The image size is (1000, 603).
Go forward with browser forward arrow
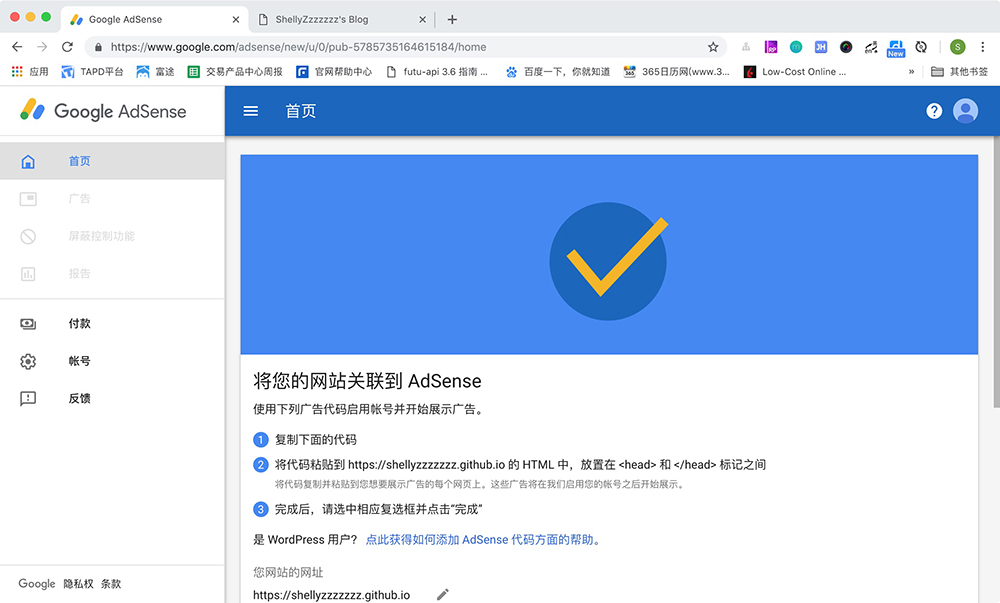coord(42,47)
